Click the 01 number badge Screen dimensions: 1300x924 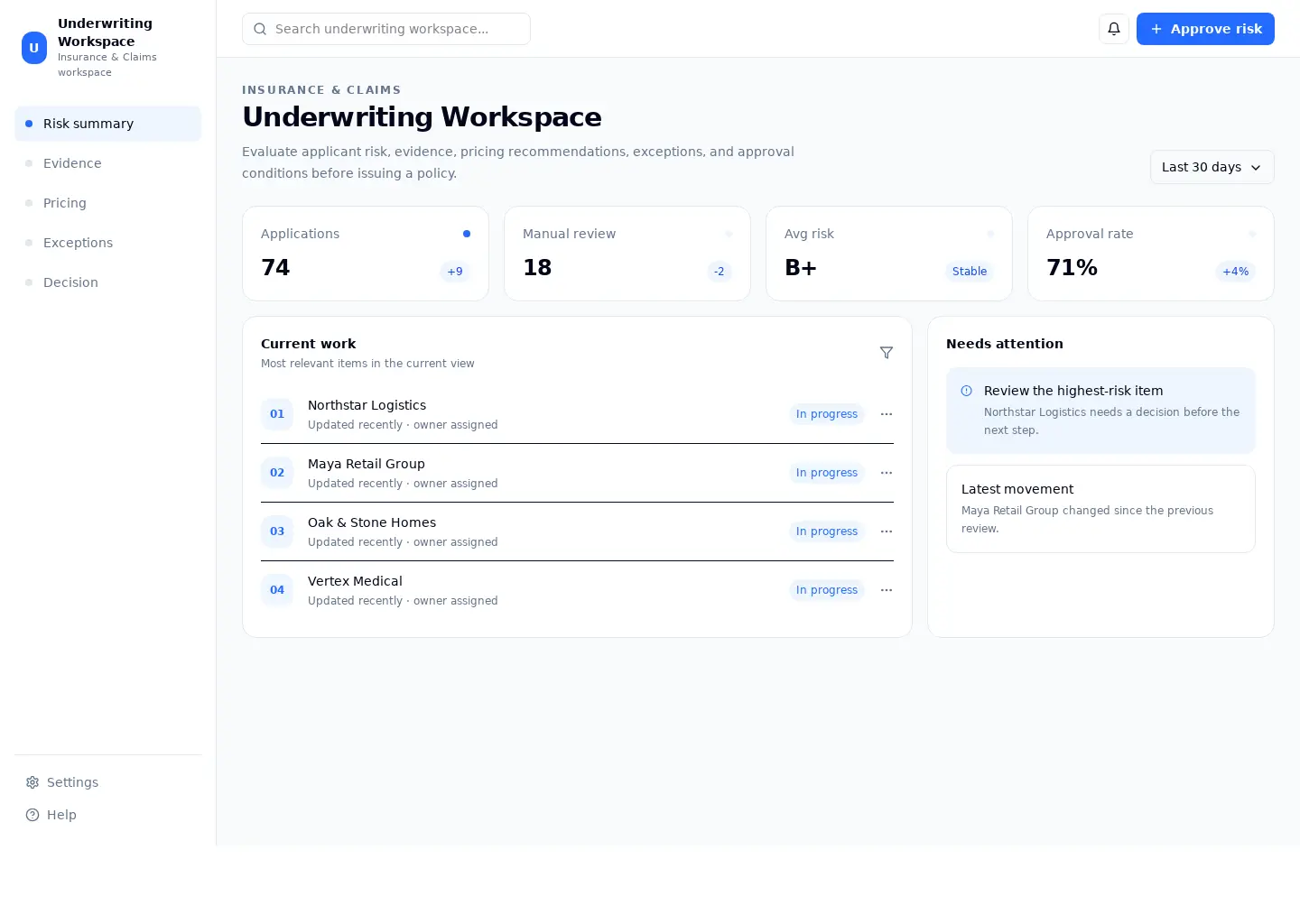point(277,414)
